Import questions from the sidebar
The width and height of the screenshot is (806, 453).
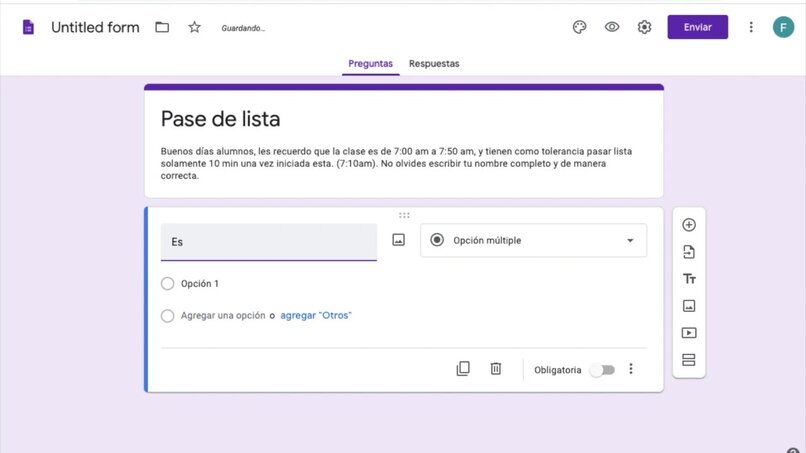[689, 252]
